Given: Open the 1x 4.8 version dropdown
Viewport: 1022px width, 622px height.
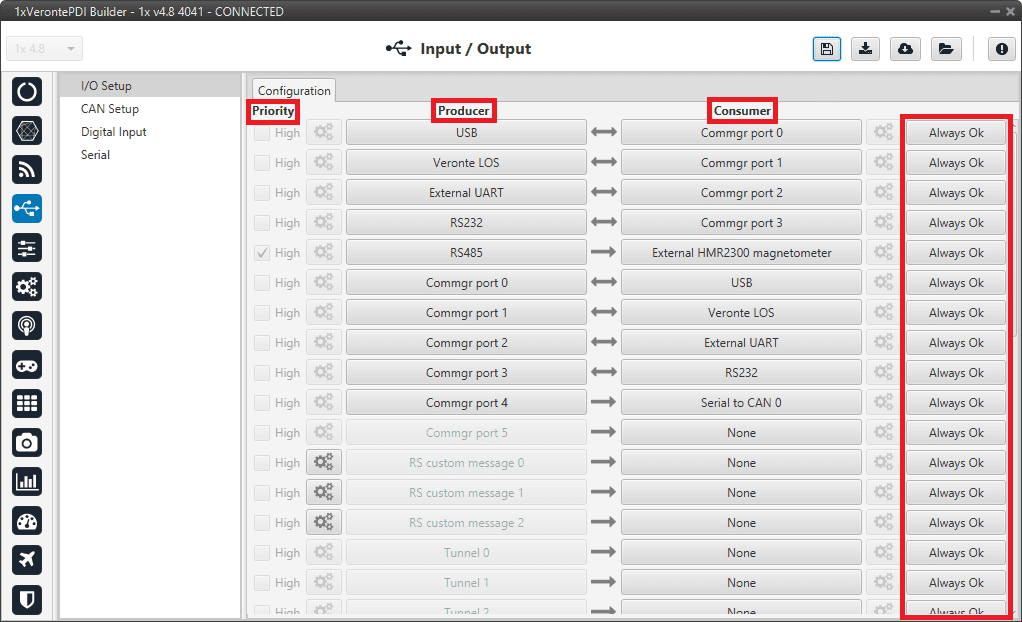Looking at the screenshot, I should (45, 49).
